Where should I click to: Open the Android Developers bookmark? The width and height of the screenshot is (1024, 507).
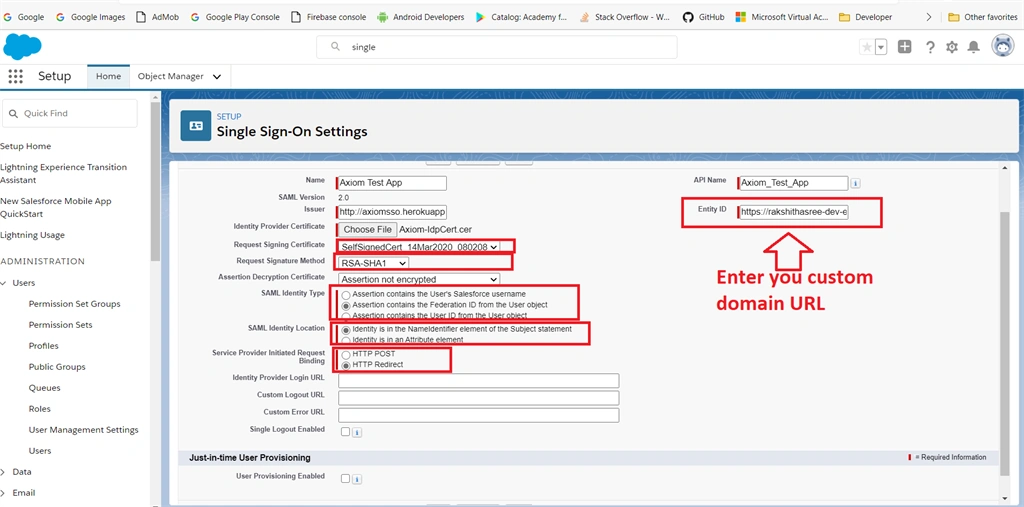pos(421,17)
